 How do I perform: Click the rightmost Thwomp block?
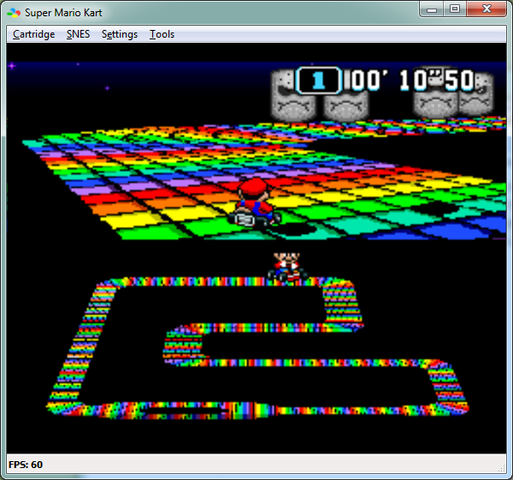(x=477, y=94)
